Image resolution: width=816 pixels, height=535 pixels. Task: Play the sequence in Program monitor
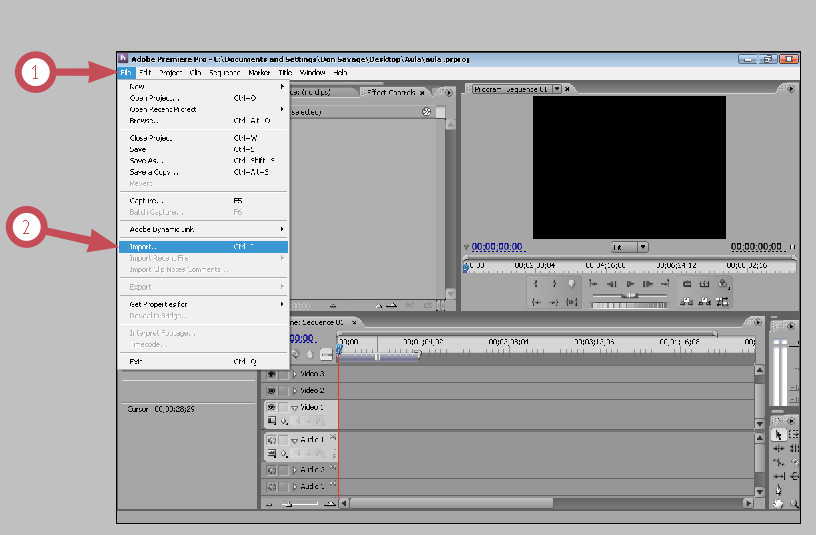(630, 284)
